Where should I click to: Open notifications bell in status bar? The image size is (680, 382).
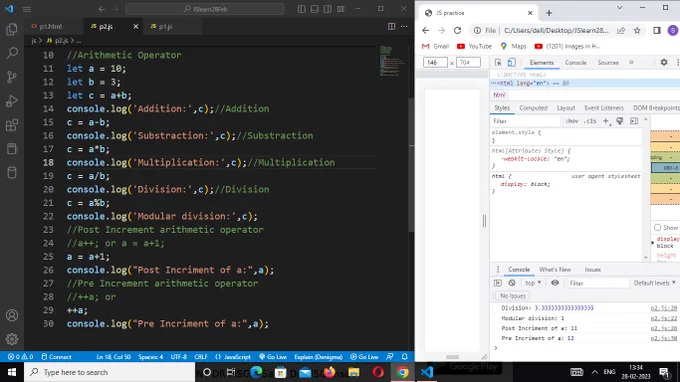click(x=405, y=357)
